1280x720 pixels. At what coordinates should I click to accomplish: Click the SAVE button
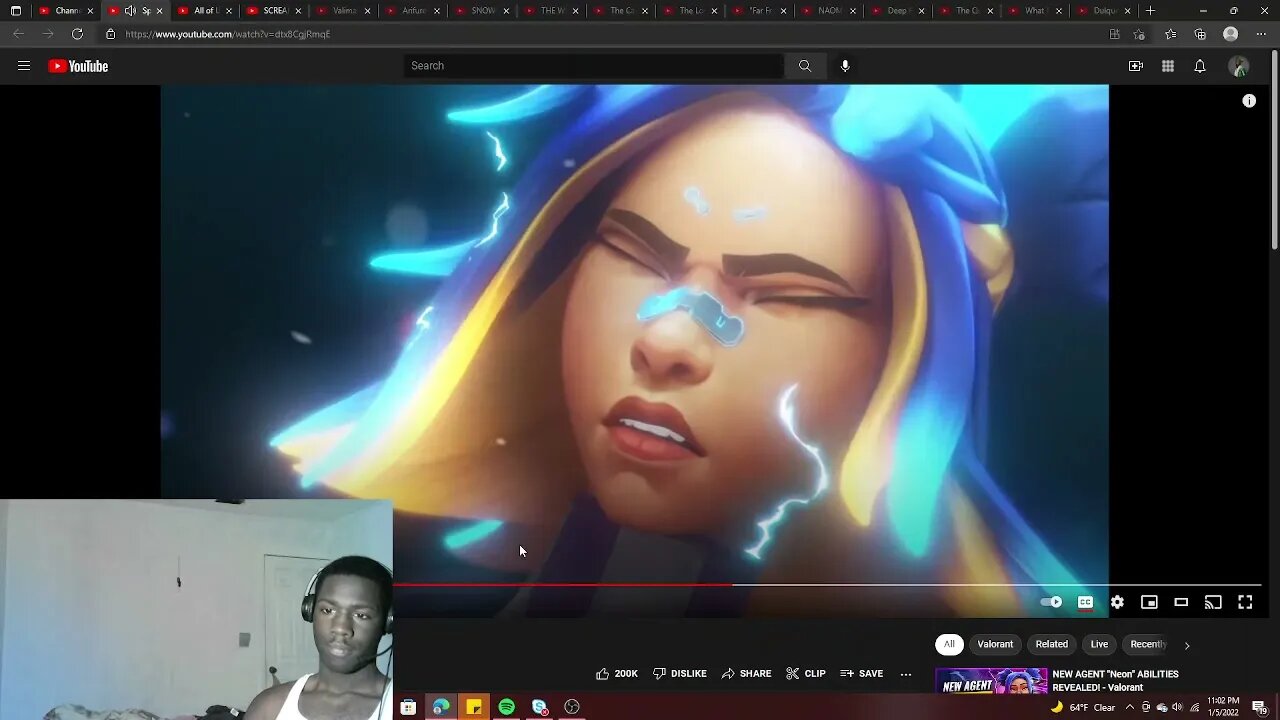(x=862, y=674)
